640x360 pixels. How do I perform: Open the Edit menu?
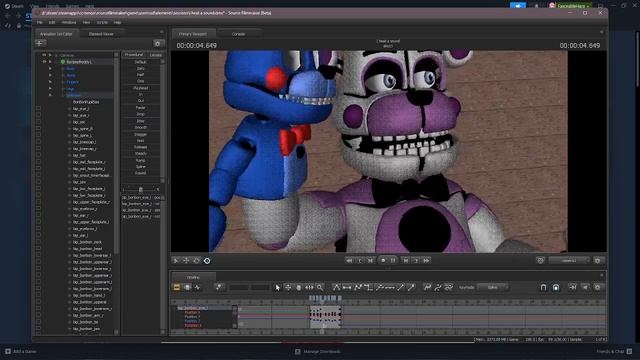(52, 22)
